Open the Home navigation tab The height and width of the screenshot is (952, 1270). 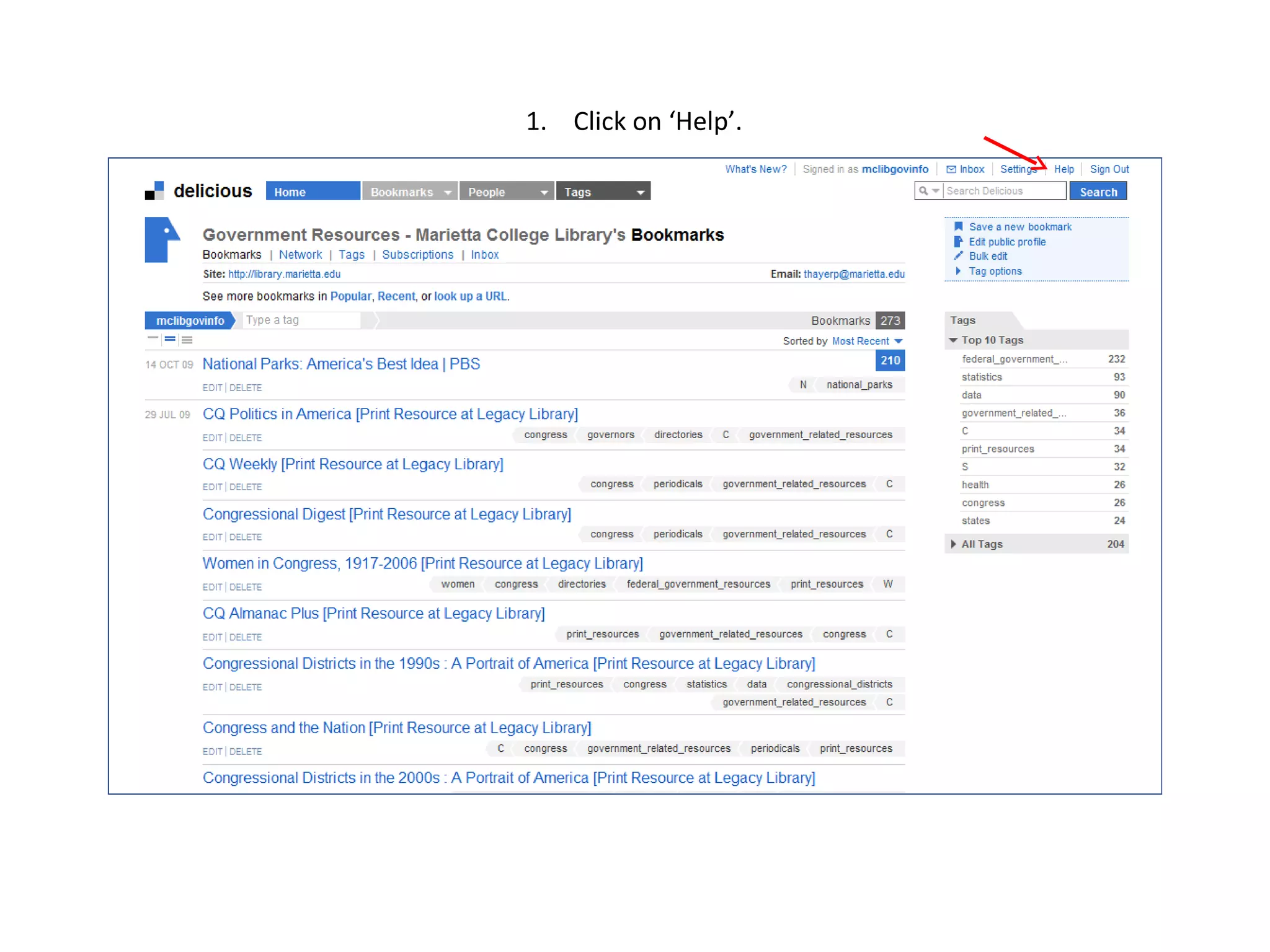tap(313, 192)
